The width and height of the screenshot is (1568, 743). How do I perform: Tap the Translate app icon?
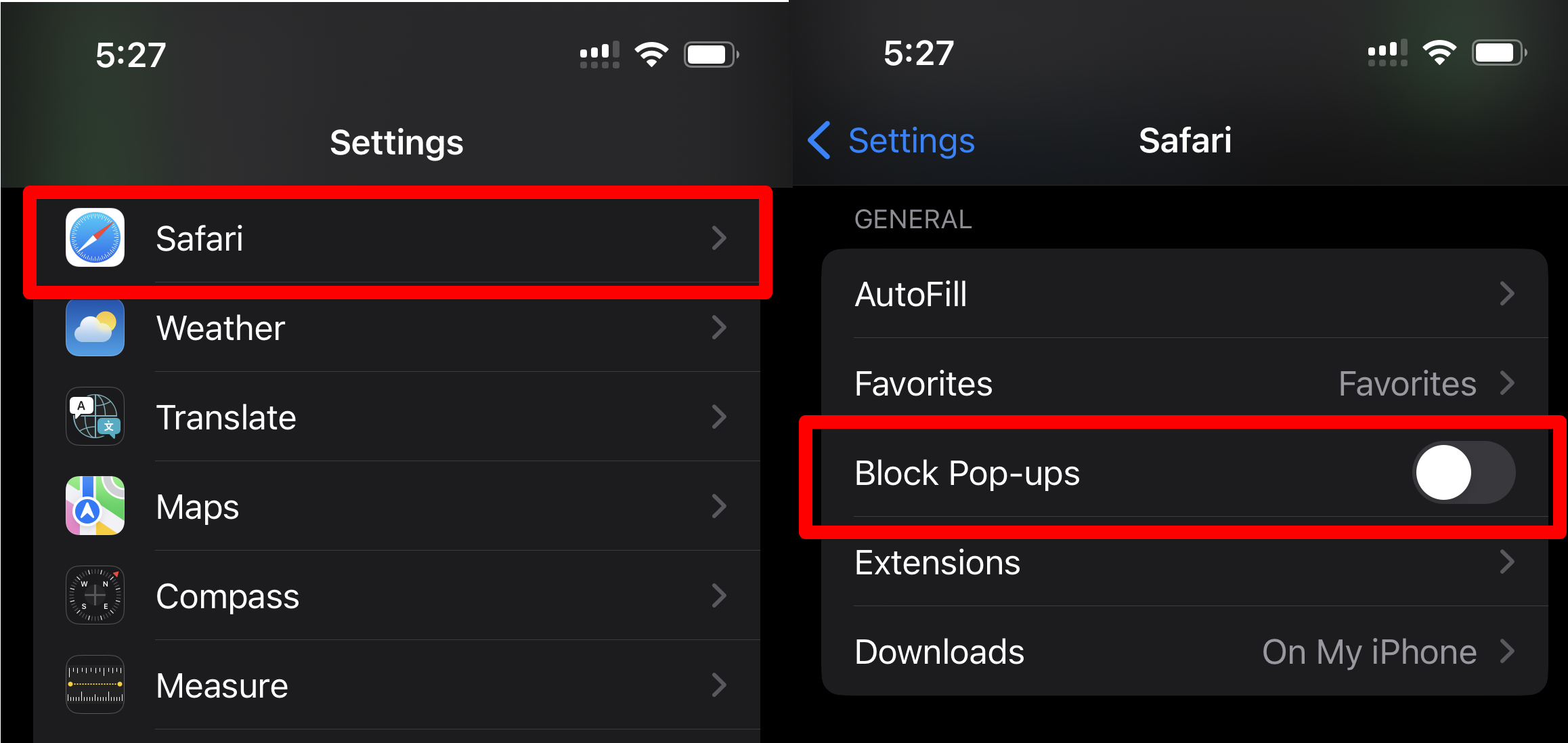pyautogui.click(x=95, y=417)
